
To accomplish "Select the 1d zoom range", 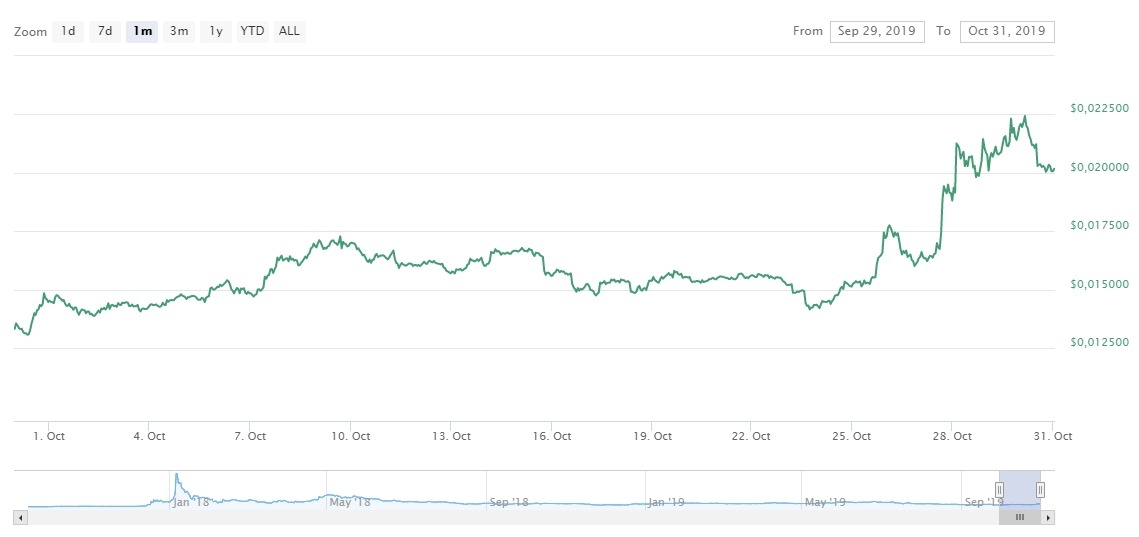I will (68, 31).
